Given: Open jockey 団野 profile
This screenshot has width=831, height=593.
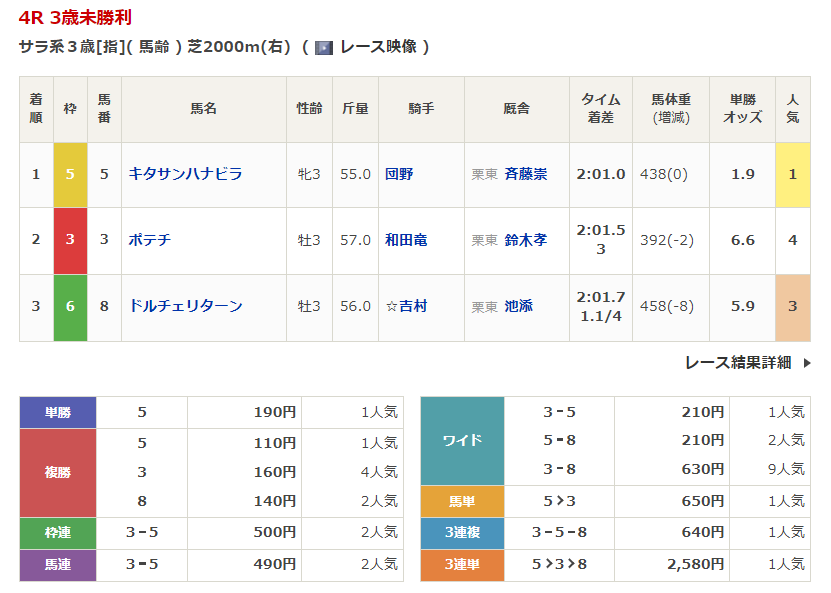Looking at the screenshot, I should pos(399,174).
